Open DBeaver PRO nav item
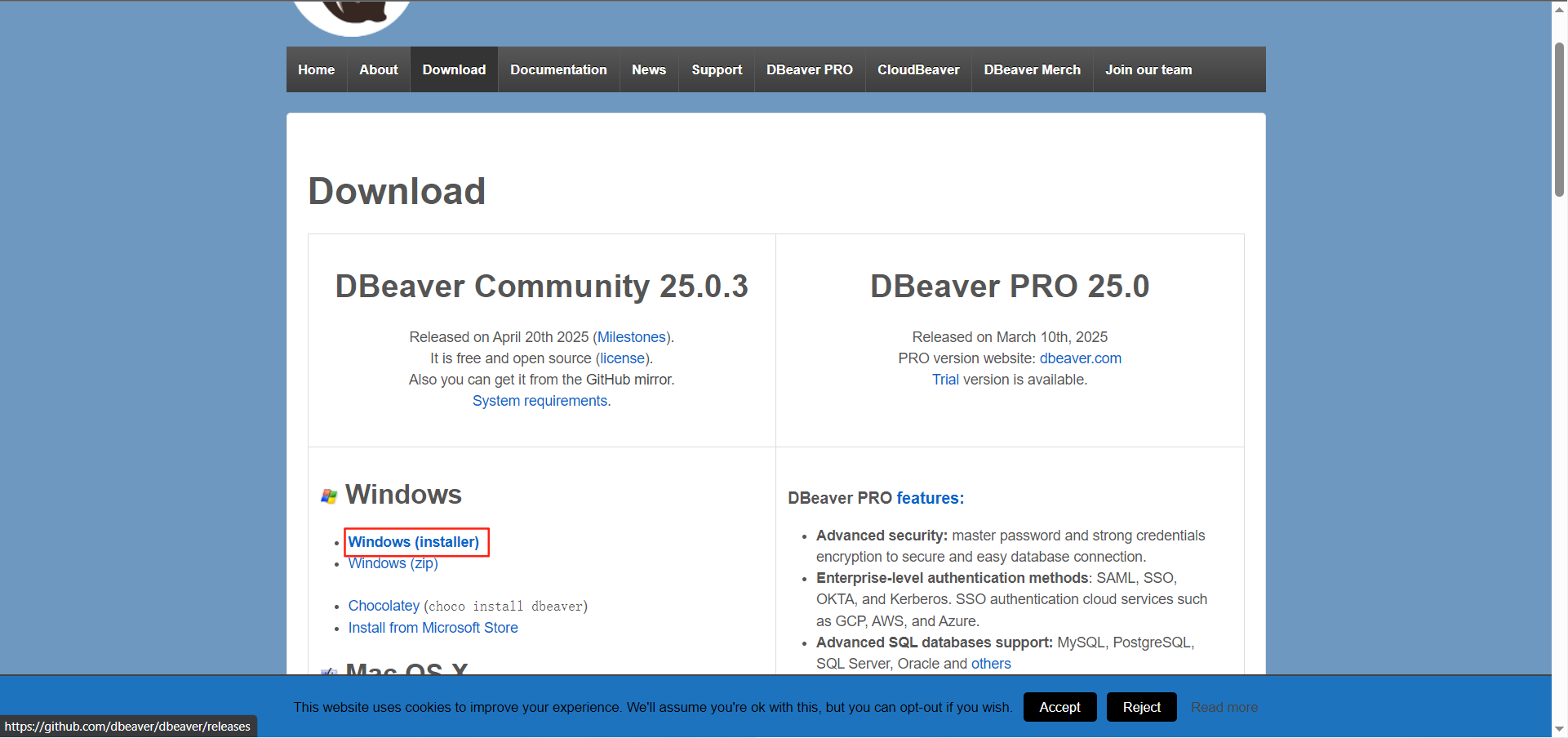 pos(810,69)
